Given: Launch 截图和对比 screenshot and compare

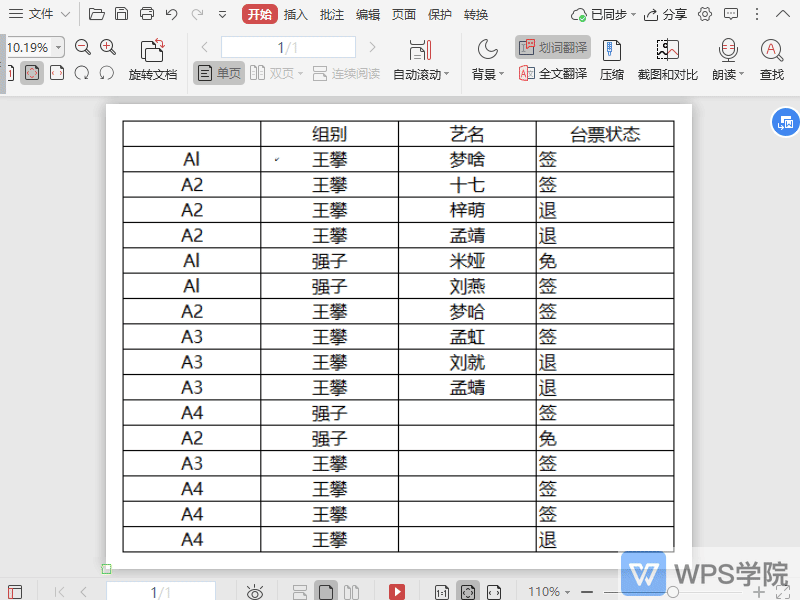Looking at the screenshot, I should pyautogui.click(x=667, y=60).
